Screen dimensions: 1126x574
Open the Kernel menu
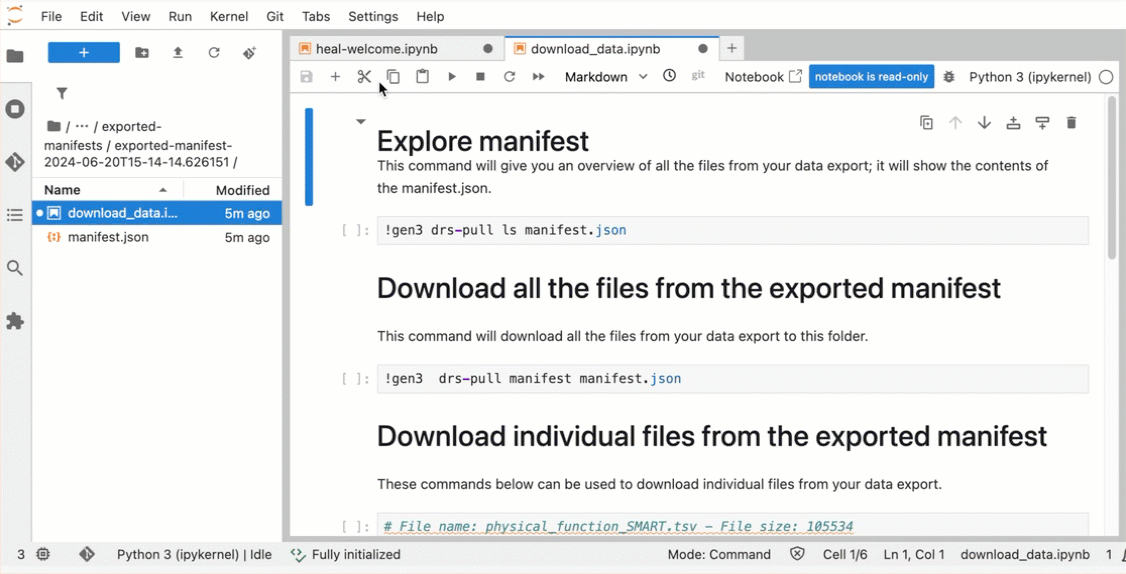[229, 16]
